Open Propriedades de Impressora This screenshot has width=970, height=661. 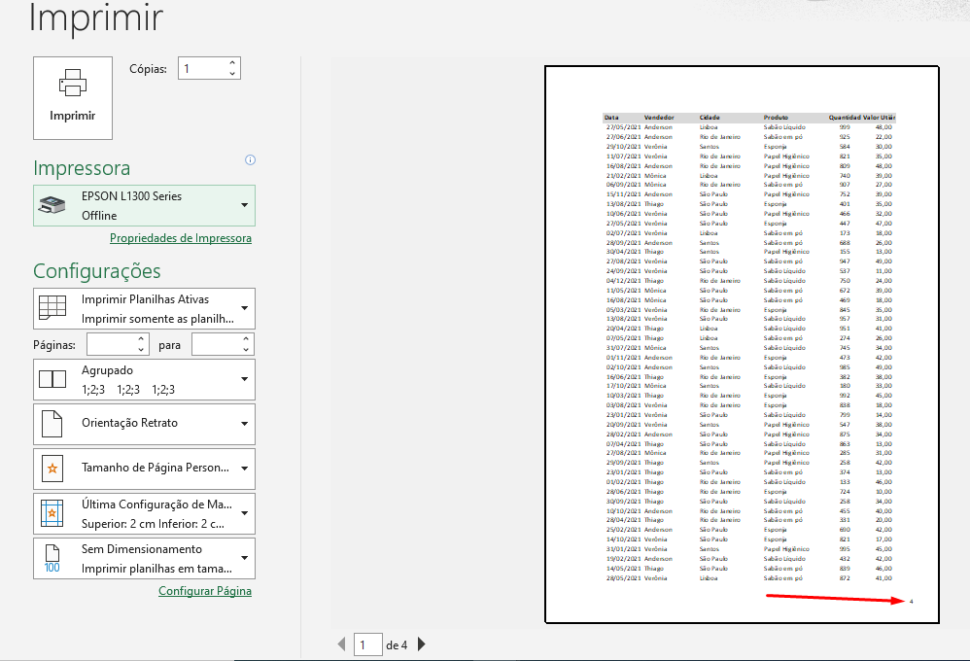tap(180, 238)
